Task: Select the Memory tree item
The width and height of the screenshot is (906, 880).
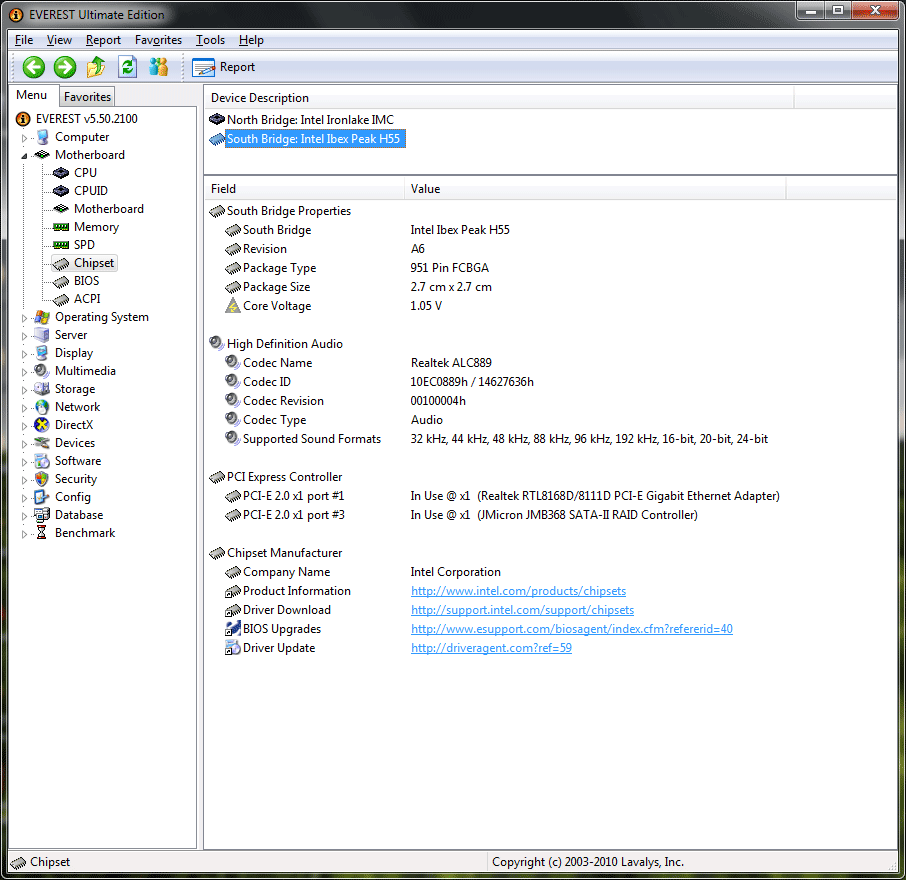Action: (96, 227)
